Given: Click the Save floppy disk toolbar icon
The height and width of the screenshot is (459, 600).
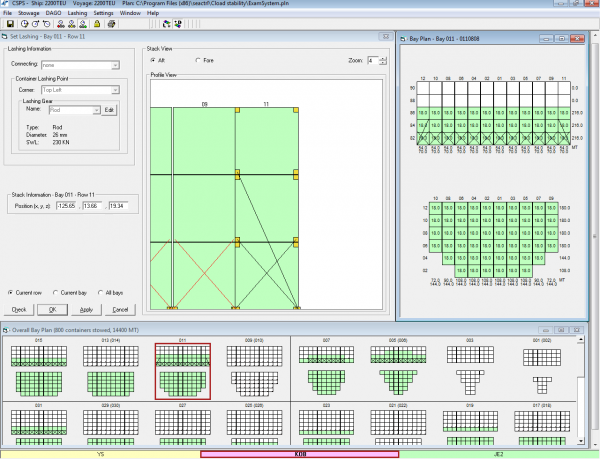Looking at the screenshot, I should (8, 24).
